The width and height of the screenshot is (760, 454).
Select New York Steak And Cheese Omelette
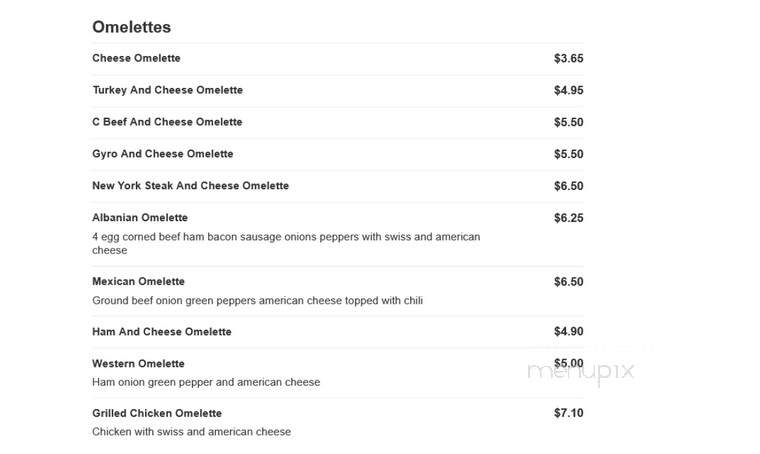coord(190,186)
